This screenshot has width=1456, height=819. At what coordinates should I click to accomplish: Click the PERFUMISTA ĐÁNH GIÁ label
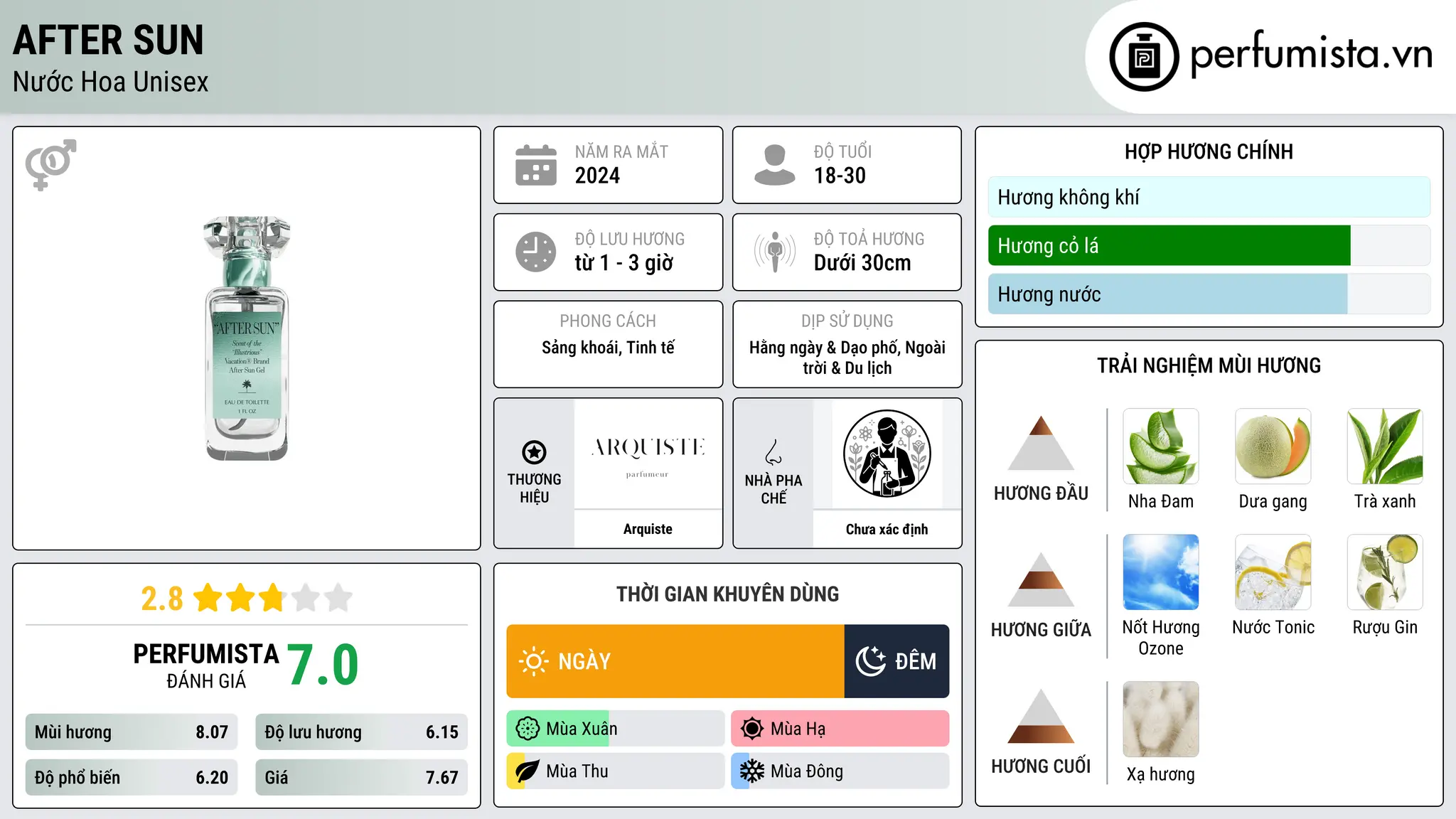(x=206, y=666)
